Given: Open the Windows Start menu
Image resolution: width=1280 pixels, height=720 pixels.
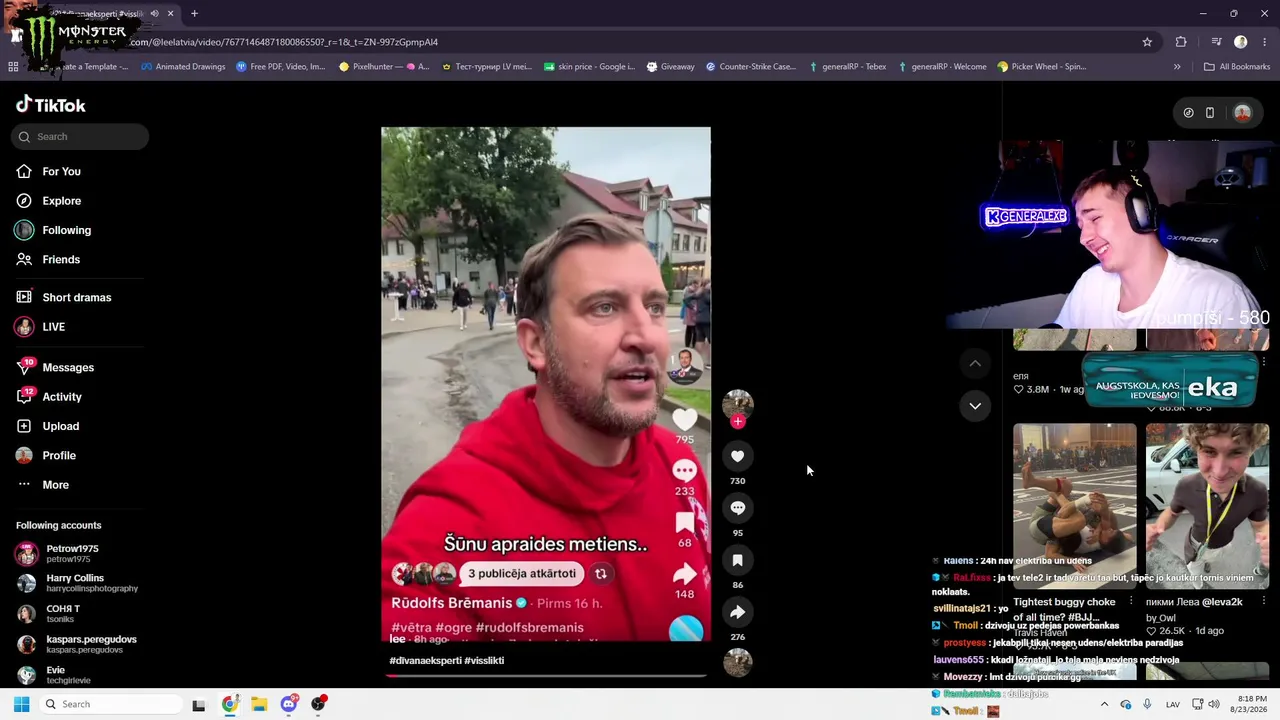Looking at the screenshot, I should 21,704.
